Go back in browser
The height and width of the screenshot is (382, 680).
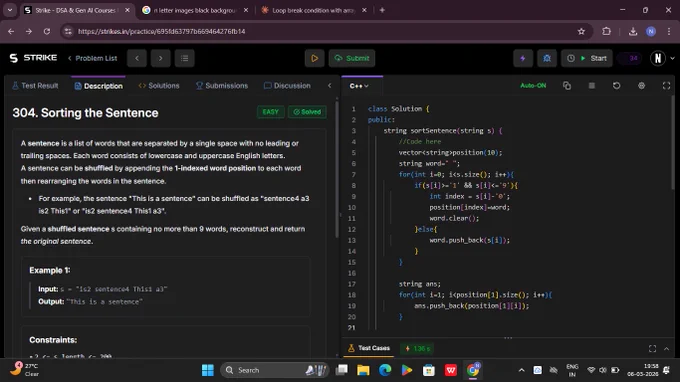[x=11, y=31]
